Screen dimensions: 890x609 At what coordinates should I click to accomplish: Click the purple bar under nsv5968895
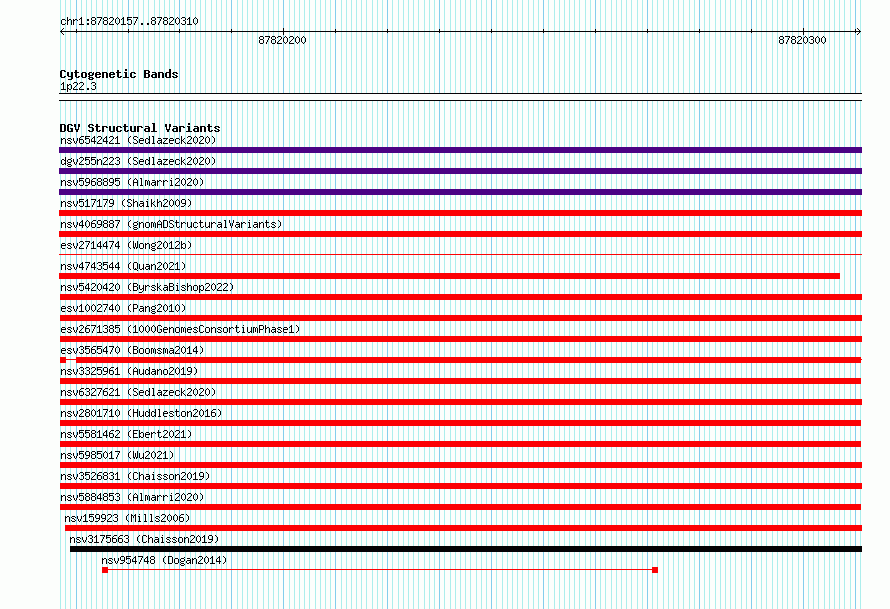point(460,192)
